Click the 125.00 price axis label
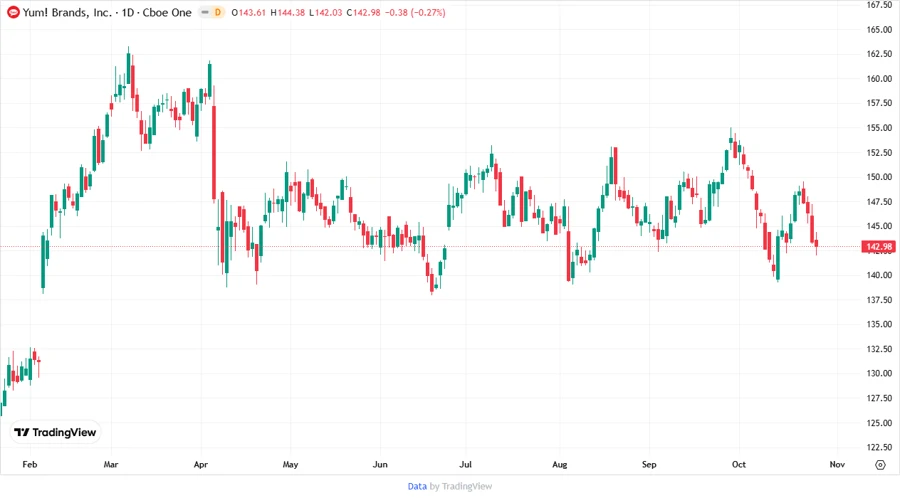Screen dimensions: 900x498 pos(879,423)
